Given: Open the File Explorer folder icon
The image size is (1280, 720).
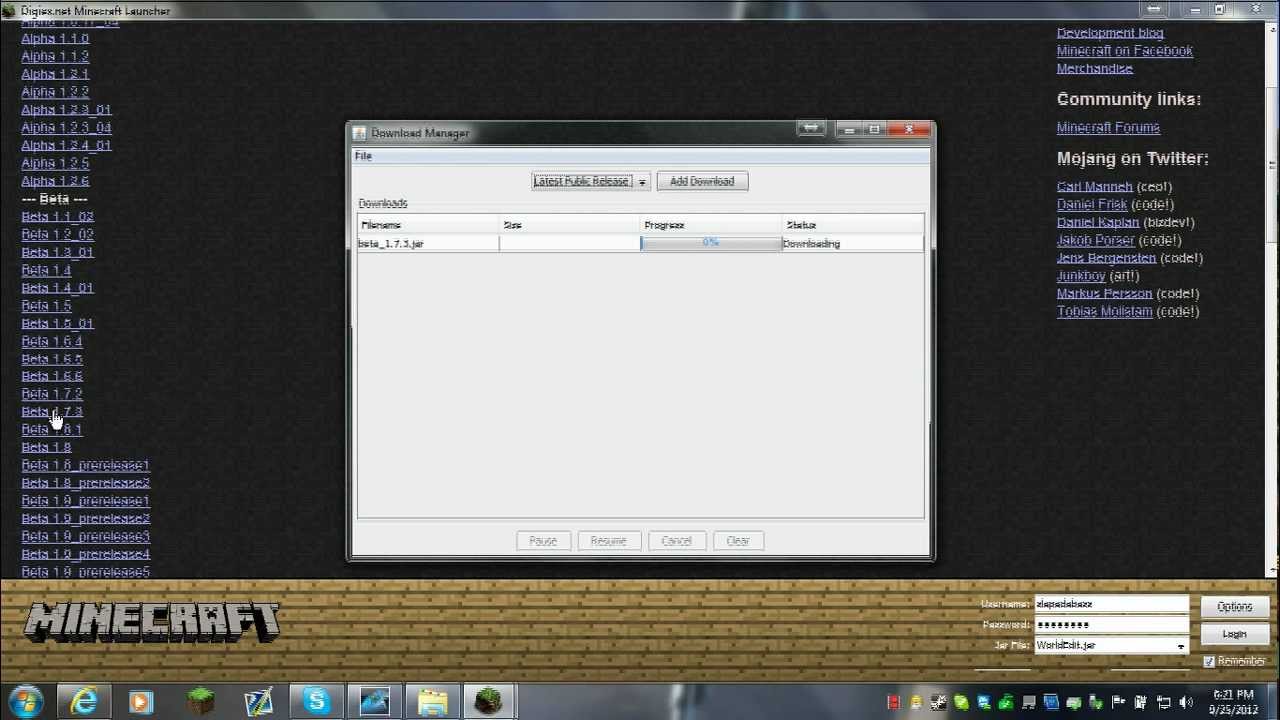Looking at the screenshot, I should click(x=433, y=701).
